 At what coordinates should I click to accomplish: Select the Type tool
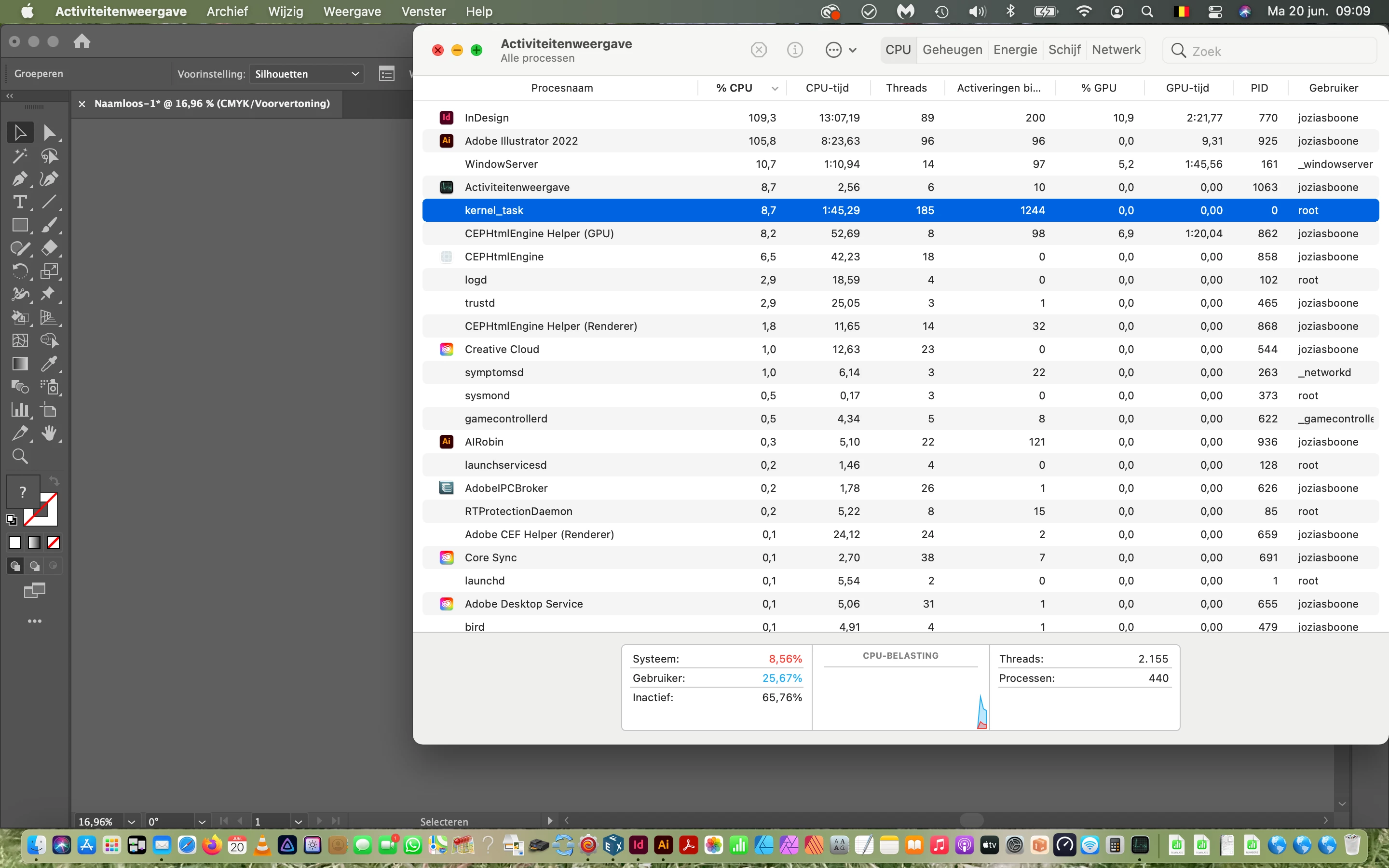19,202
